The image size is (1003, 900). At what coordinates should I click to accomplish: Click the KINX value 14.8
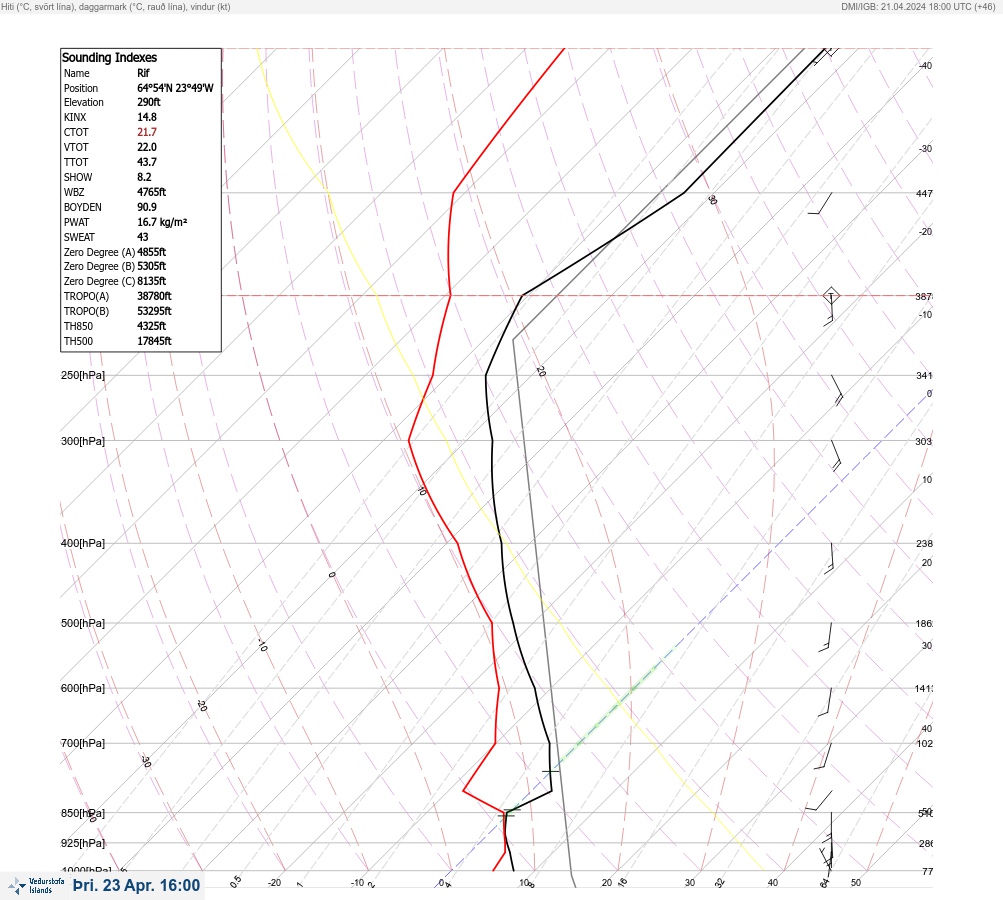point(147,117)
